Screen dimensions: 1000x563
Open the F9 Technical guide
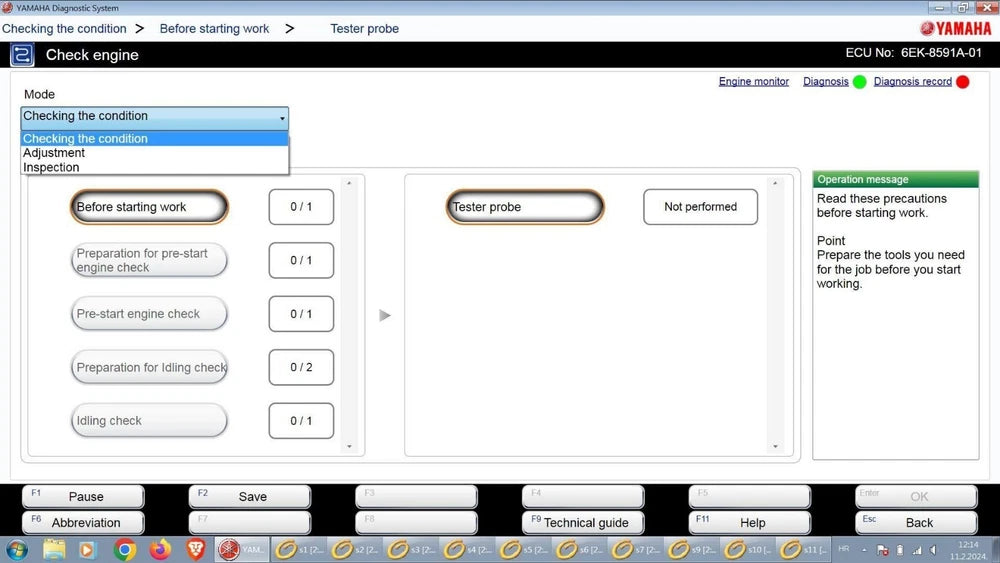coord(583,522)
